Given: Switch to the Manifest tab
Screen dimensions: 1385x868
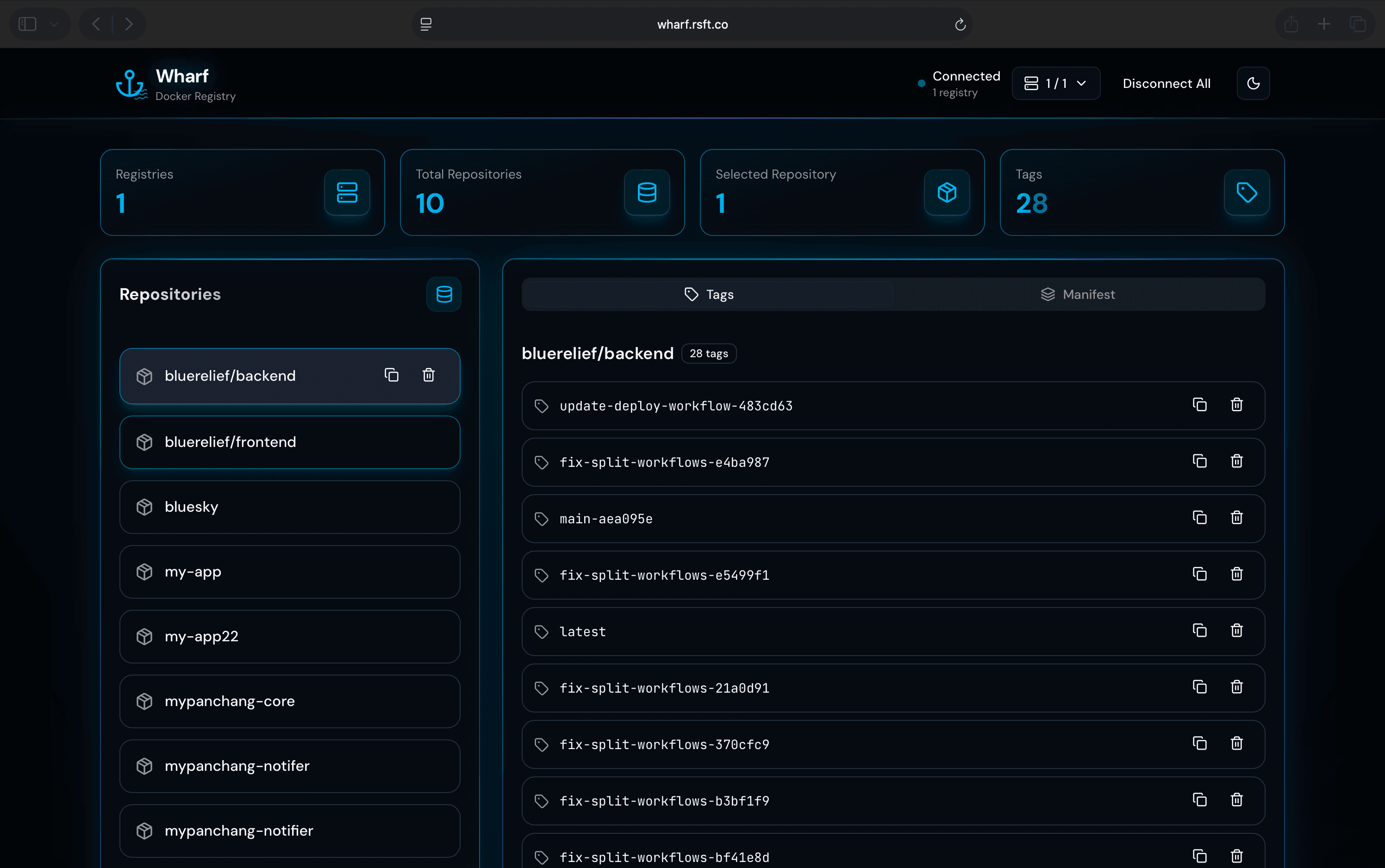Looking at the screenshot, I should (1079, 294).
